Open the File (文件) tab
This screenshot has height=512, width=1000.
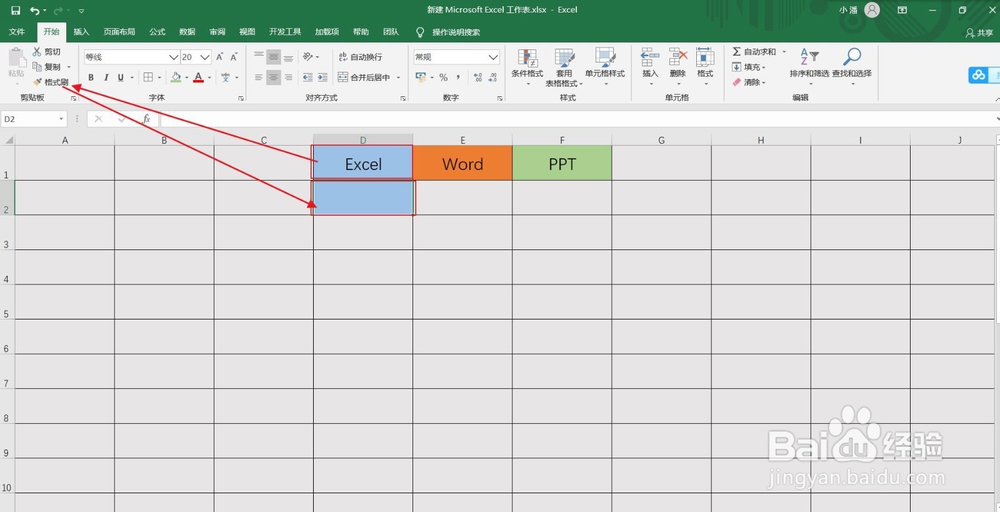pyautogui.click(x=17, y=32)
